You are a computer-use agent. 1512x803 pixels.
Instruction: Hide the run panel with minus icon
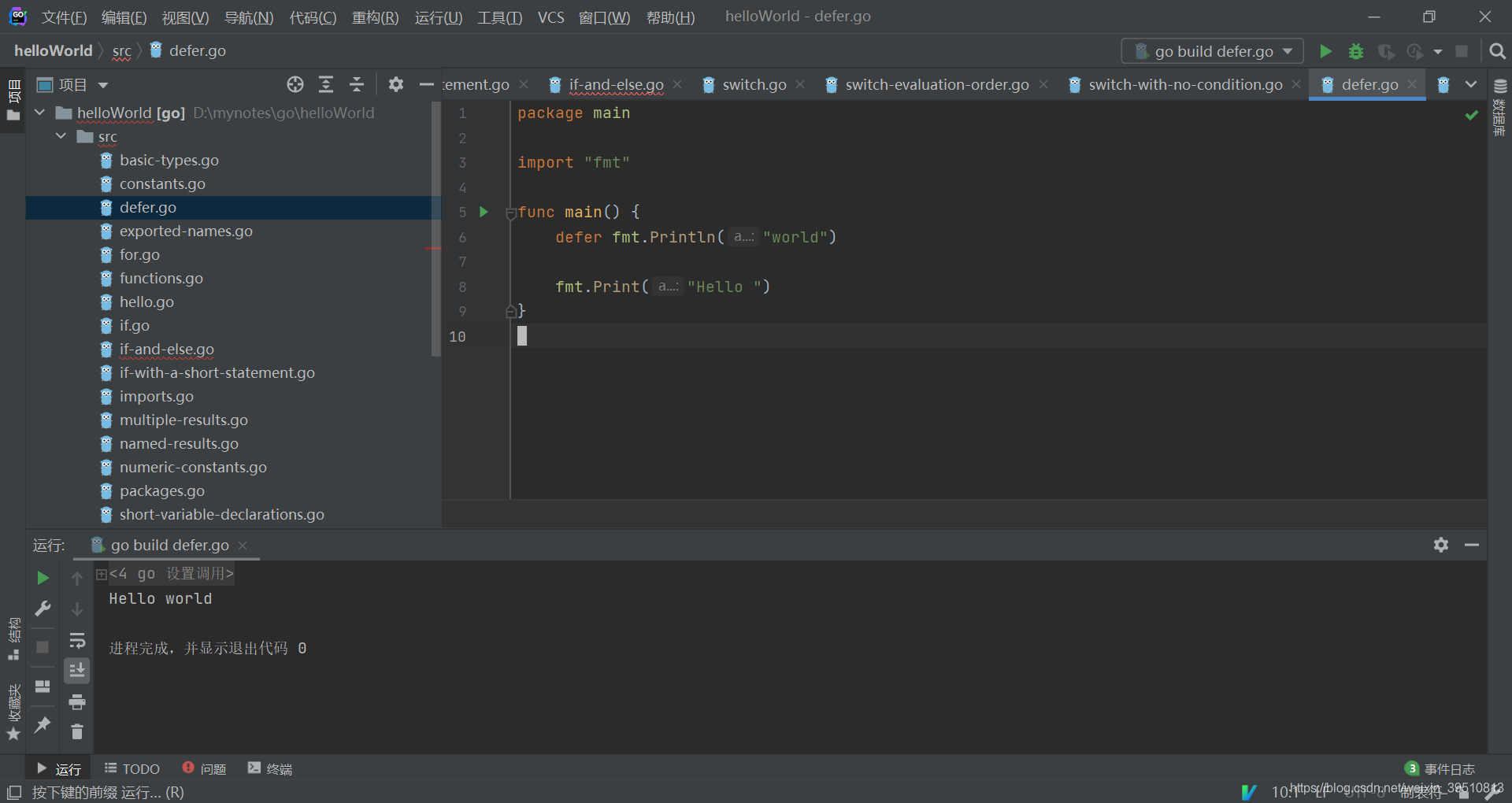point(1472,545)
